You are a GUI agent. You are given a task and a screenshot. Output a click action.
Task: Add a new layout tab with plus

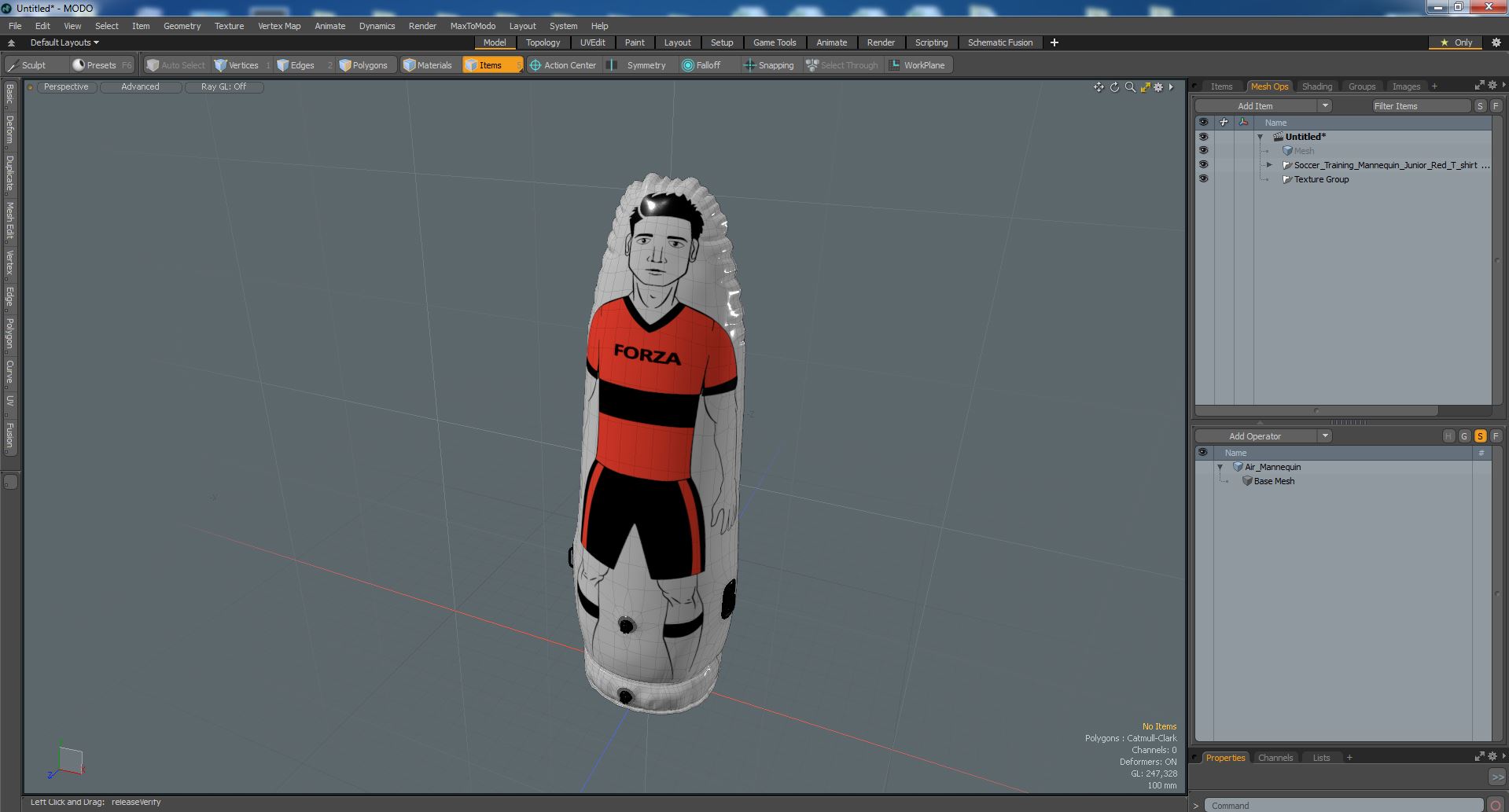pos(1054,42)
